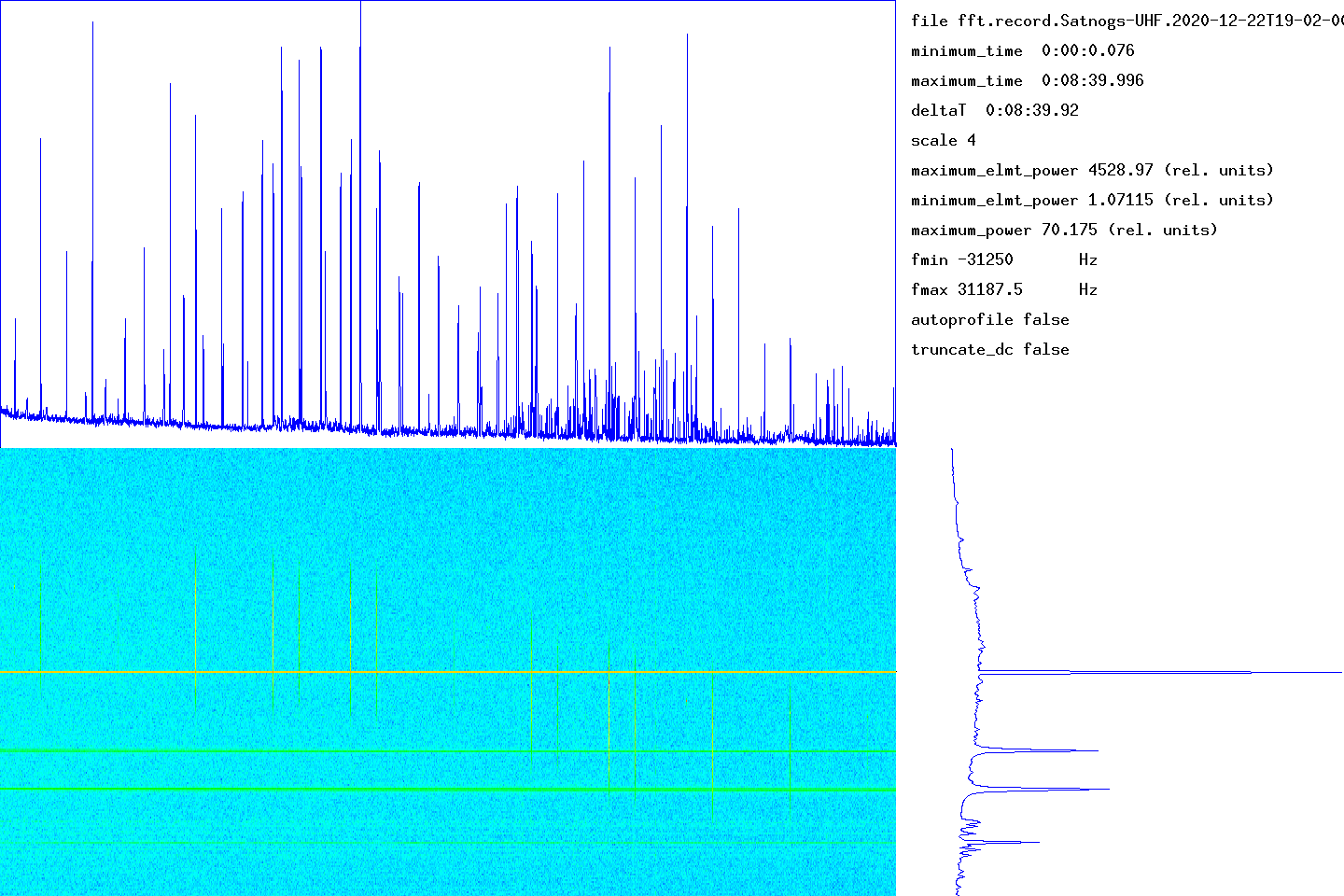
Task: Click the scale 4 text
Action: pyautogui.click(x=944, y=140)
